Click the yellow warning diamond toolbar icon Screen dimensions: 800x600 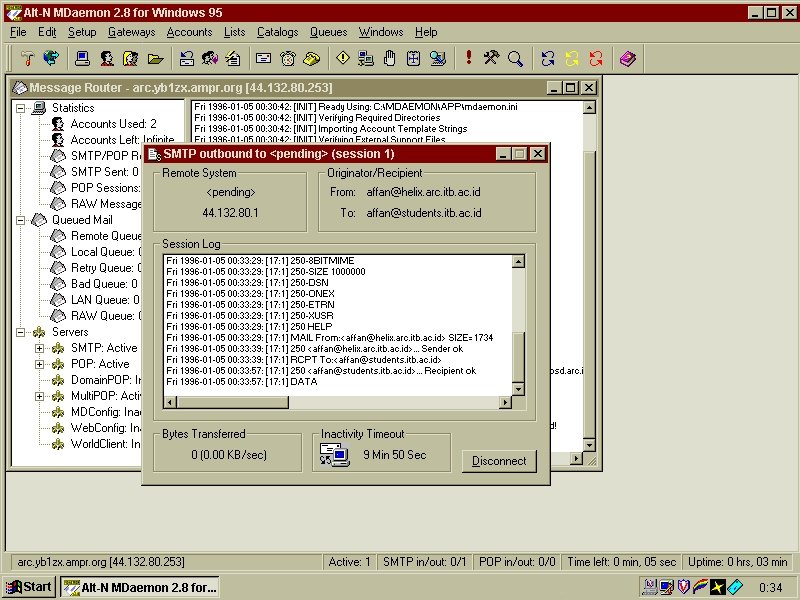pyautogui.click(x=342, y=58)
